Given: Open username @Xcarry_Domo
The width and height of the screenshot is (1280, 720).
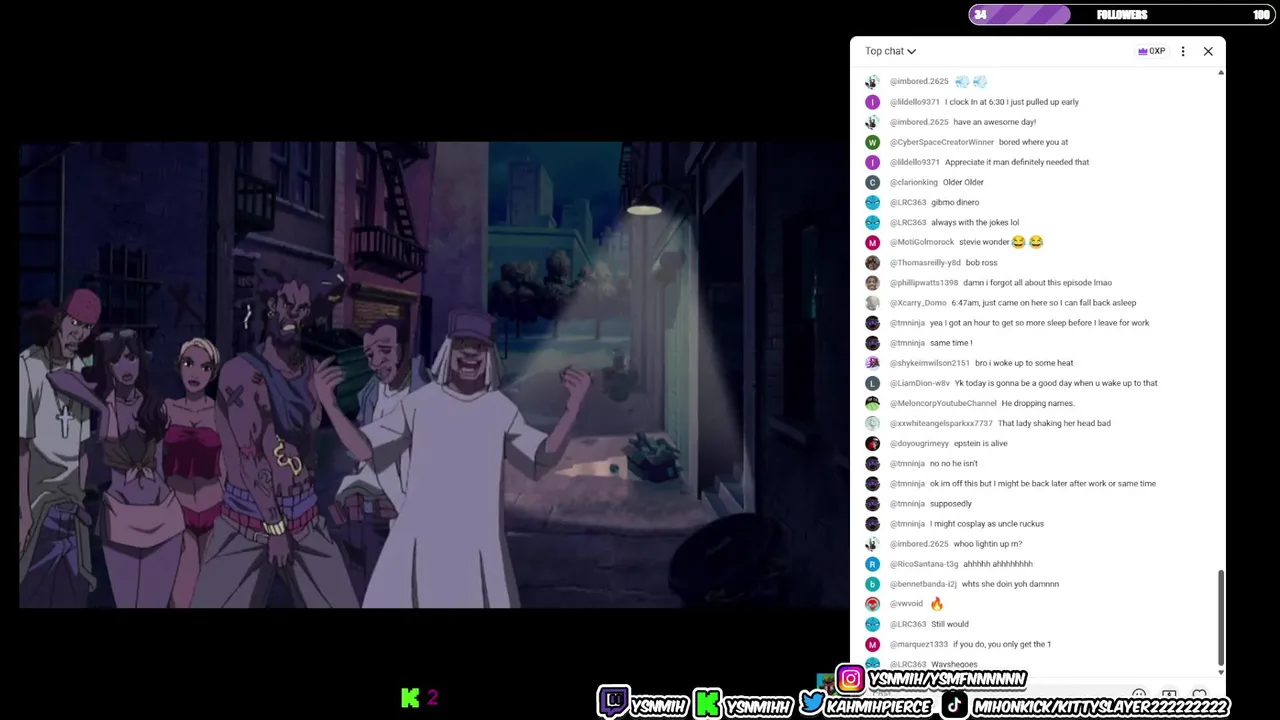Looking at the screenshot, I should [x=918, y=303].
